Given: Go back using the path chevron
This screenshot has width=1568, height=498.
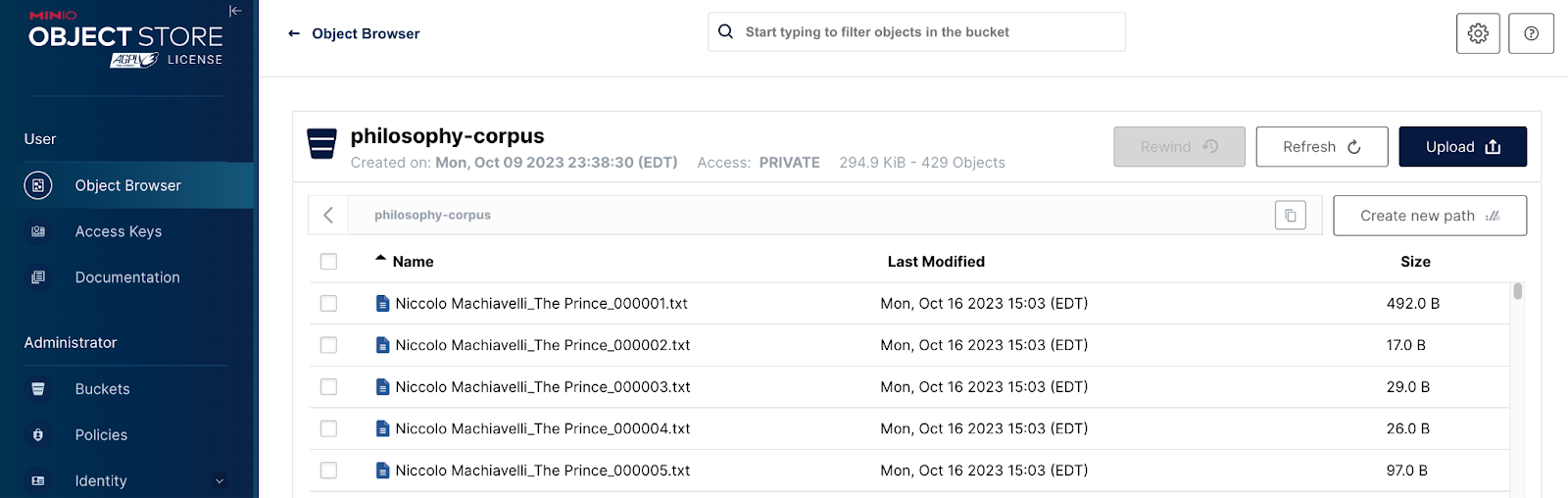Looking at the screenshot, I should [x=328, y=216].
